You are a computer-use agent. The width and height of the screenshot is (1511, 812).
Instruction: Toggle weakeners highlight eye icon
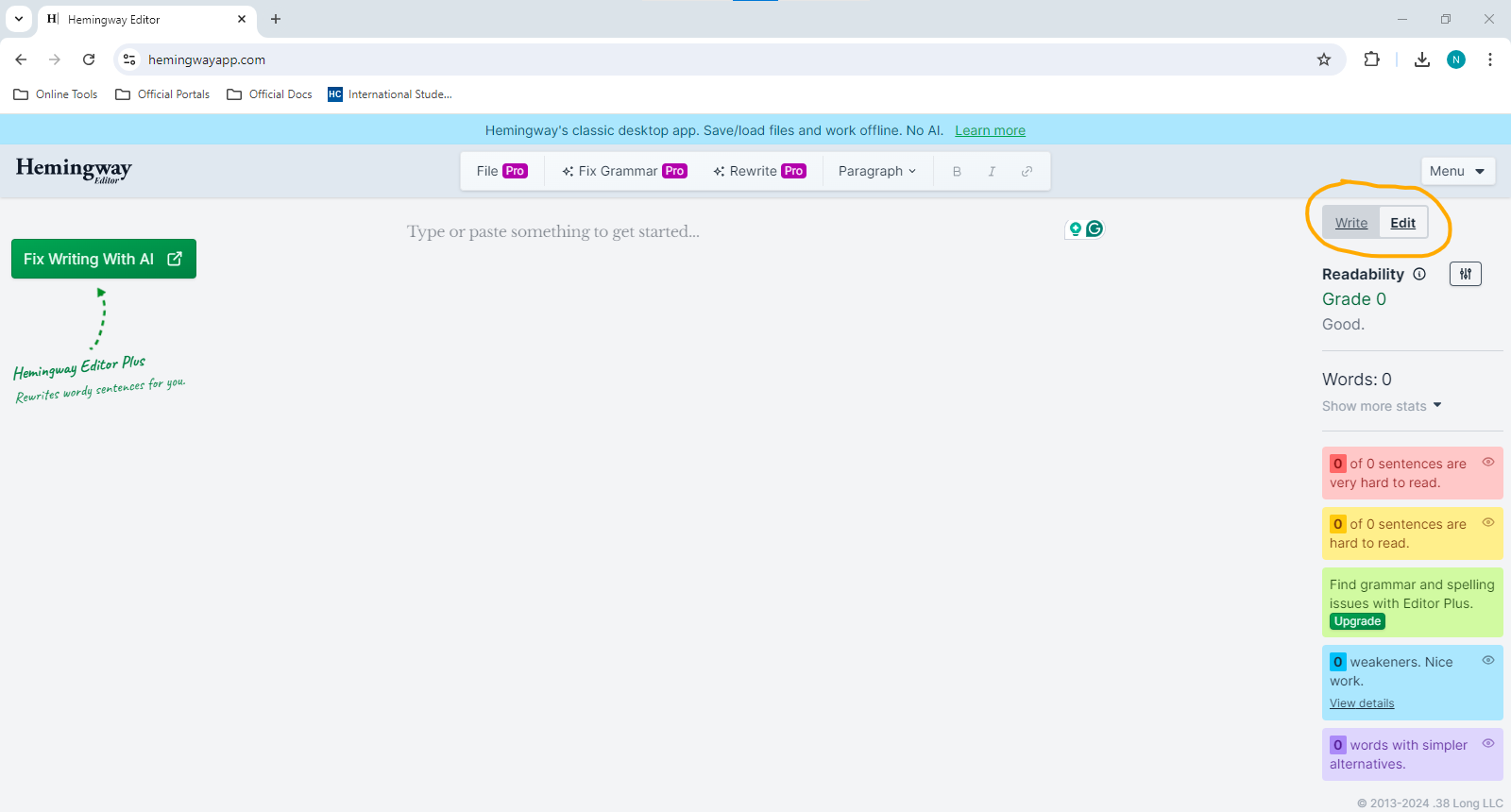point(1488,660)
